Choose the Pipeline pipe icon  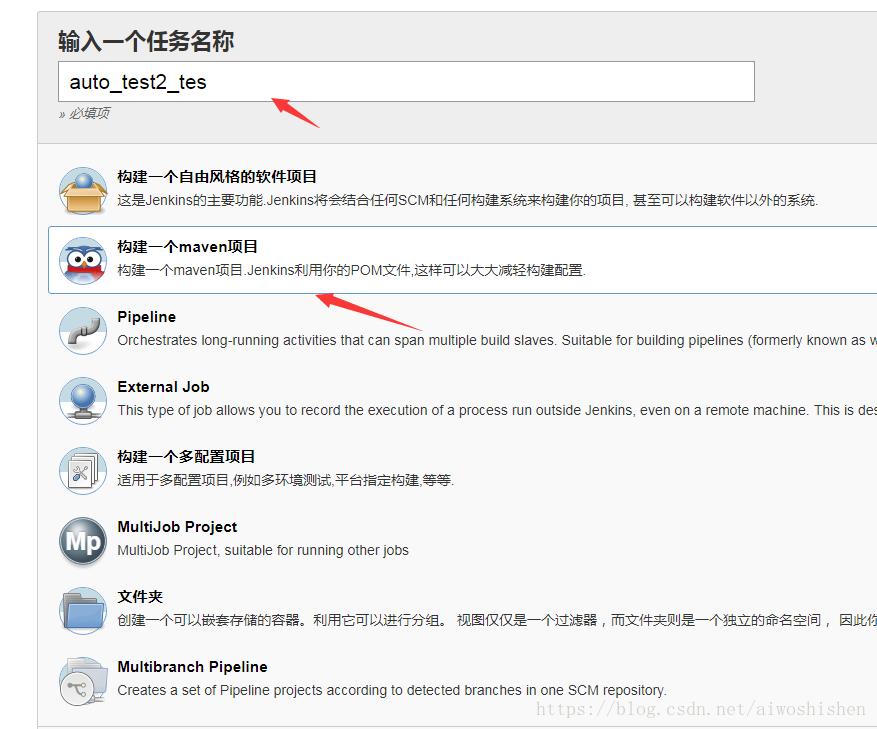(83, 331)
